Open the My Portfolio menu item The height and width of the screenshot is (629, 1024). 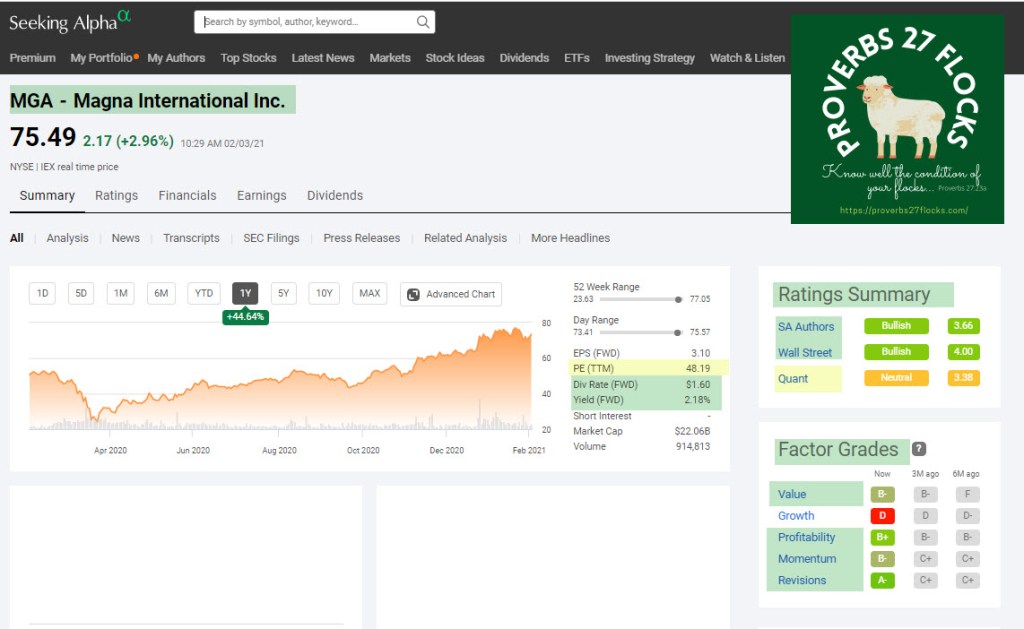(102, 58)
